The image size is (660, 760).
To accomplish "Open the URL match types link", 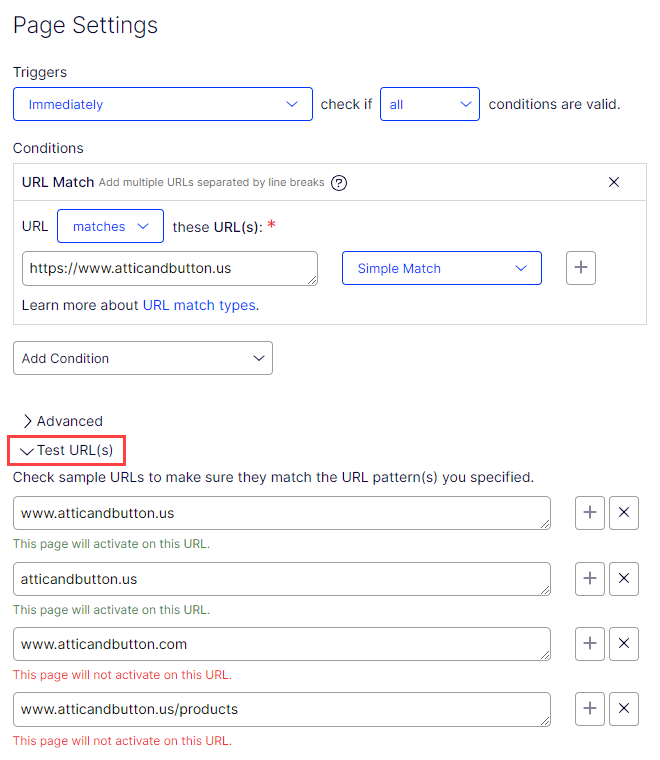I will coord(199,305).
